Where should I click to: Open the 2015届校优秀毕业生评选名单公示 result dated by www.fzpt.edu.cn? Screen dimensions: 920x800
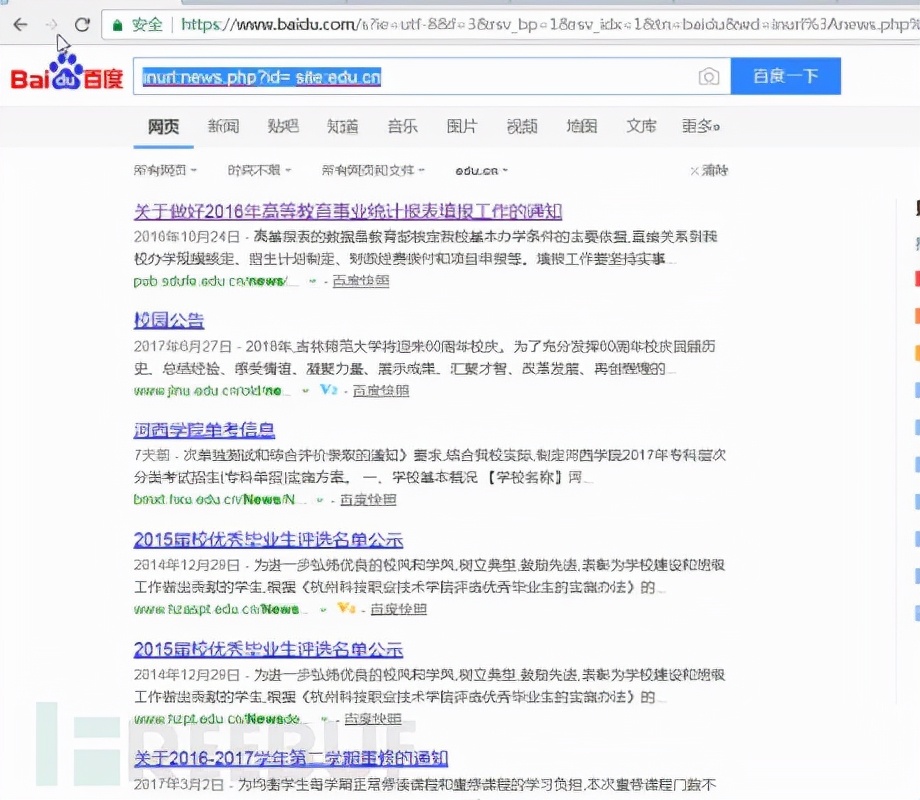point(268,649)
